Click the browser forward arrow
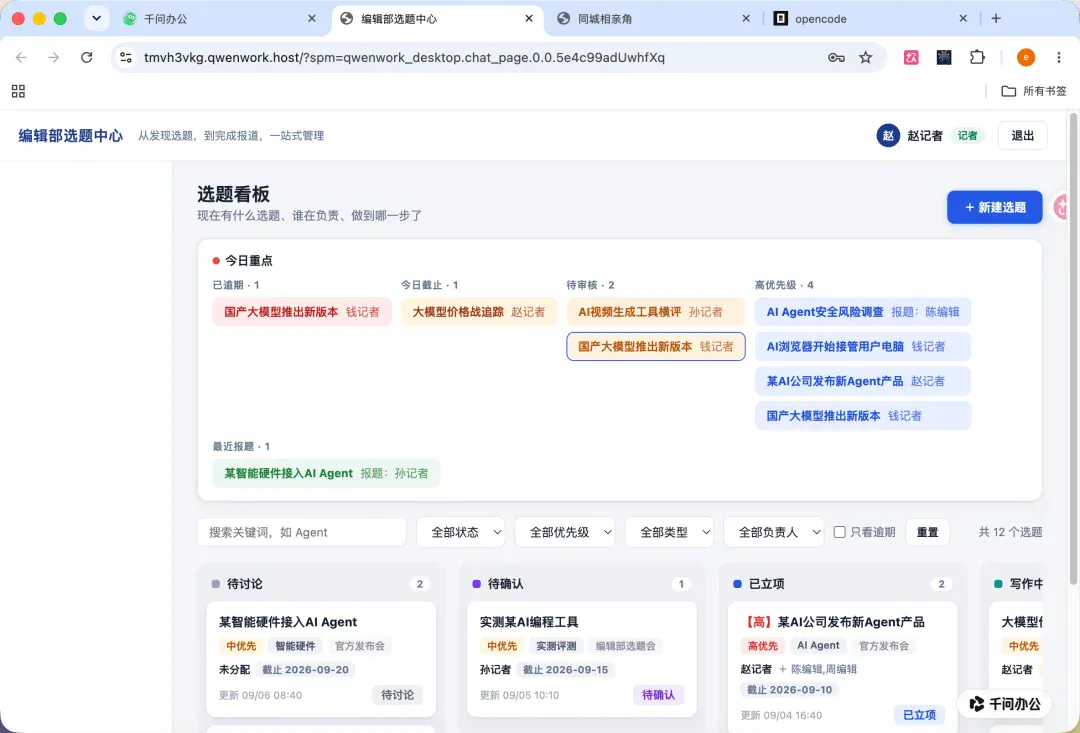Image resolution: width=1080 pixels, height=733 pixels. coord(54,57)
